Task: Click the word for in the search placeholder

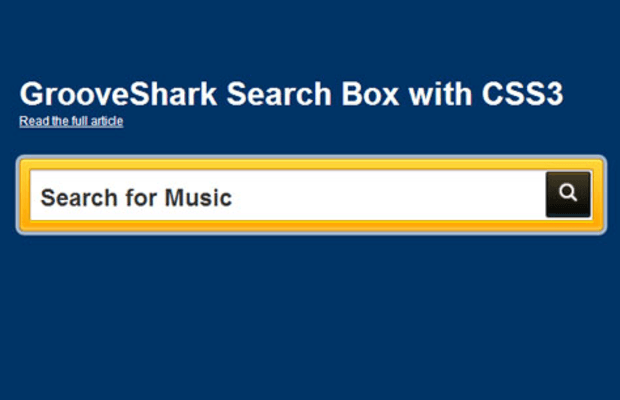Action: pyautogui.click(x=141, y=198)
